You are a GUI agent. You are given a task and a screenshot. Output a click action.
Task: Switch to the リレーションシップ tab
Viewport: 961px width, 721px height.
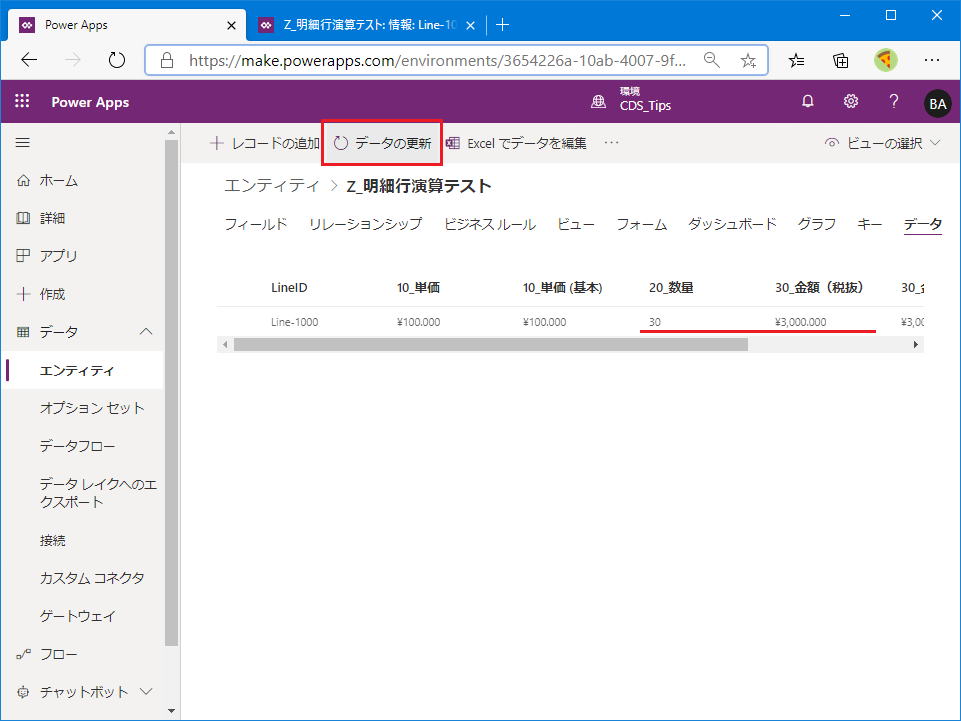point(365,224)
